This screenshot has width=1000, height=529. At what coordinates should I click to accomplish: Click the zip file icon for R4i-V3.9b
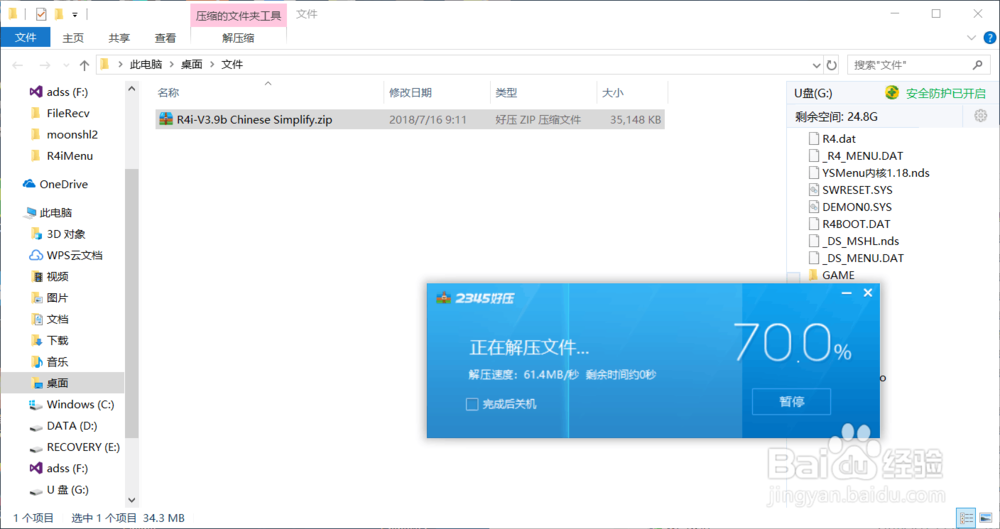click(166, 119)
